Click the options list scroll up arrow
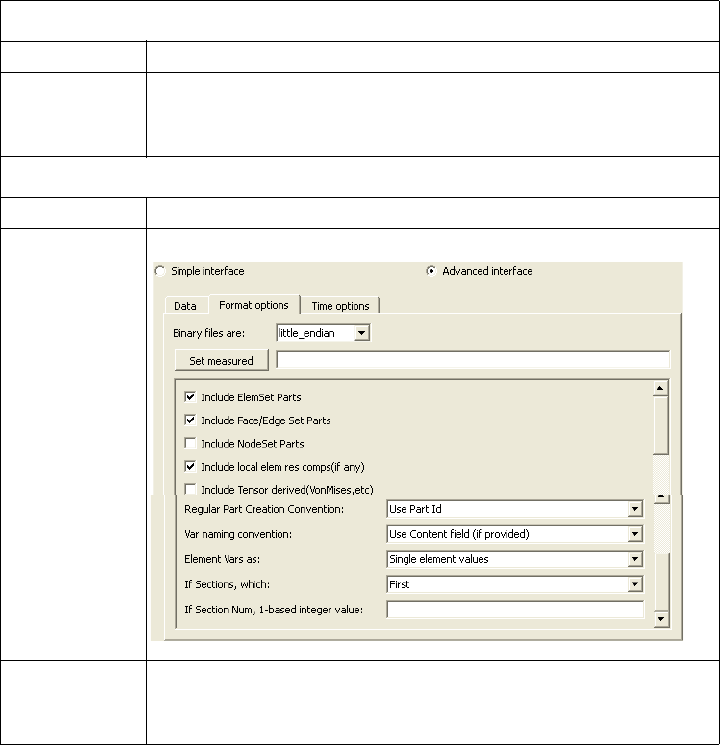720x745 pixels. 661,389
